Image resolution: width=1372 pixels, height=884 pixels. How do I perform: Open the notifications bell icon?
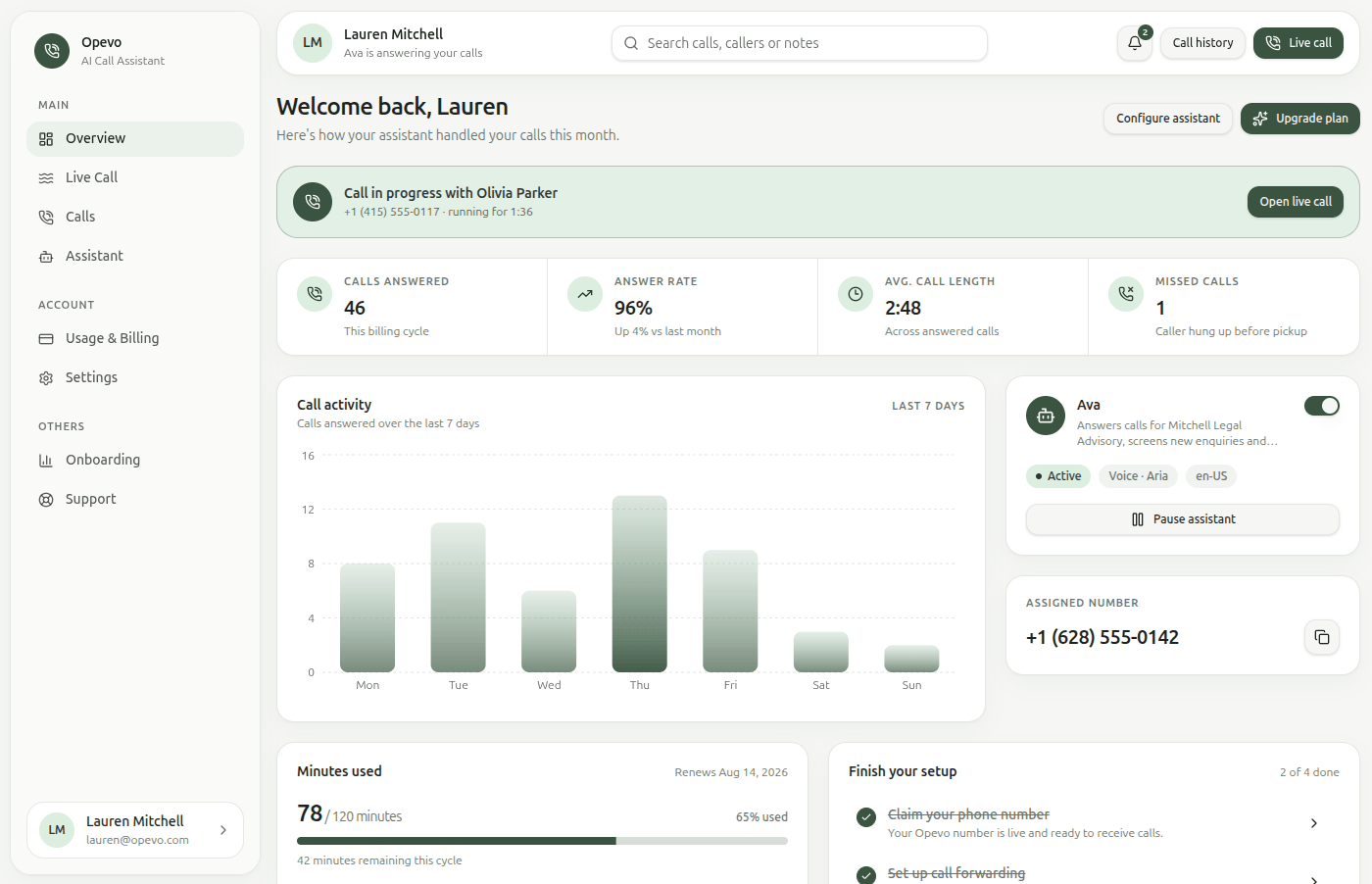click(x=1135, y=43)
